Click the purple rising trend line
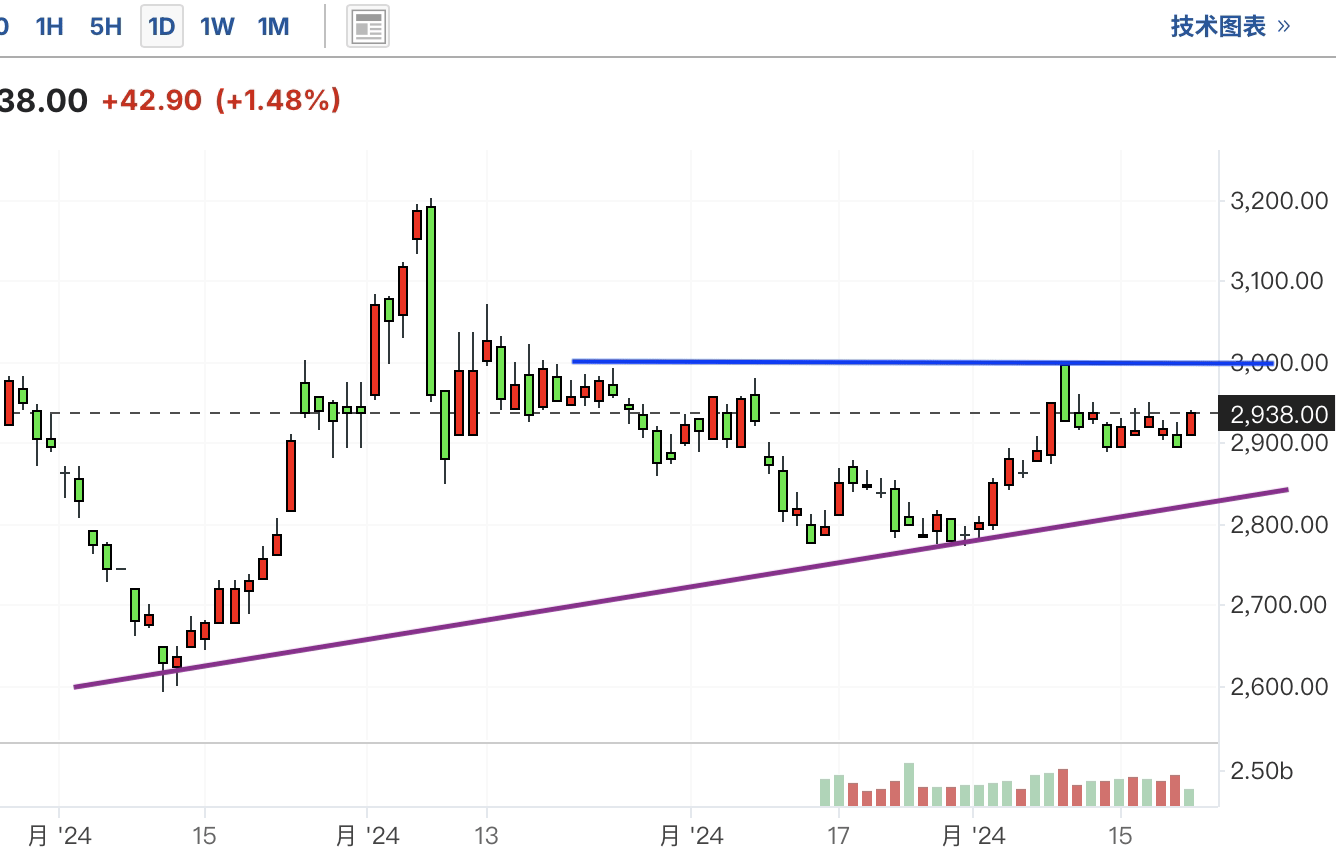1336x854 pixels. point(681,588)
